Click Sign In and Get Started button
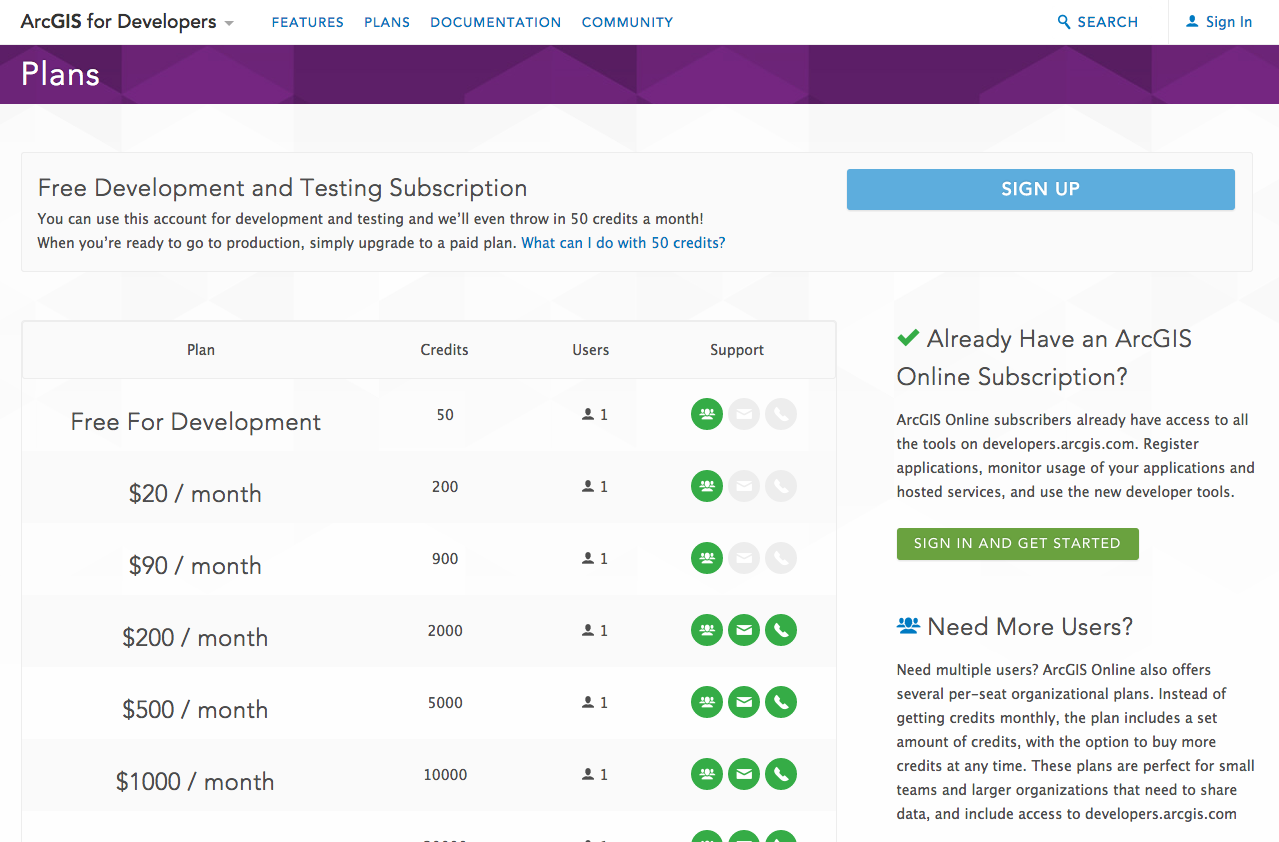 [1018, 543]
